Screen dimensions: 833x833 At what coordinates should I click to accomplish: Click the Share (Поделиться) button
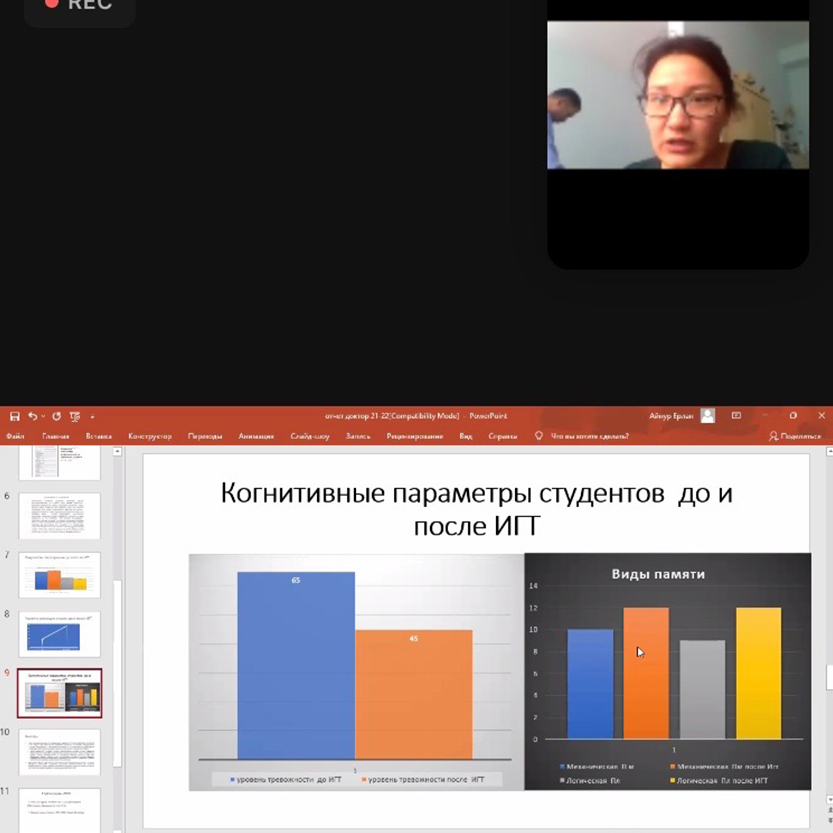click(x=795, y=436)
